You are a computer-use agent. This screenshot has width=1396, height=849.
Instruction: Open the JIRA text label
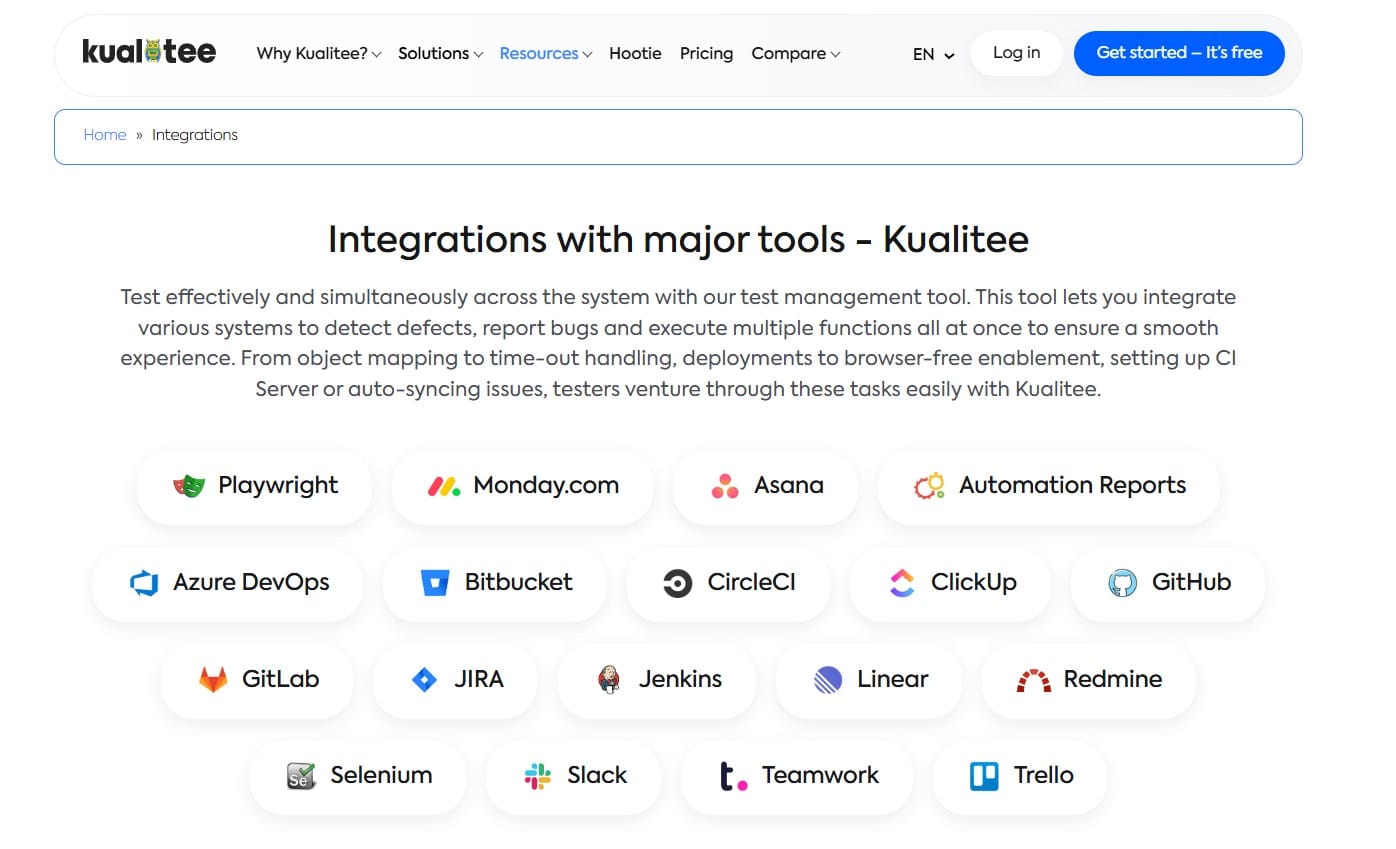coord(478,680)
